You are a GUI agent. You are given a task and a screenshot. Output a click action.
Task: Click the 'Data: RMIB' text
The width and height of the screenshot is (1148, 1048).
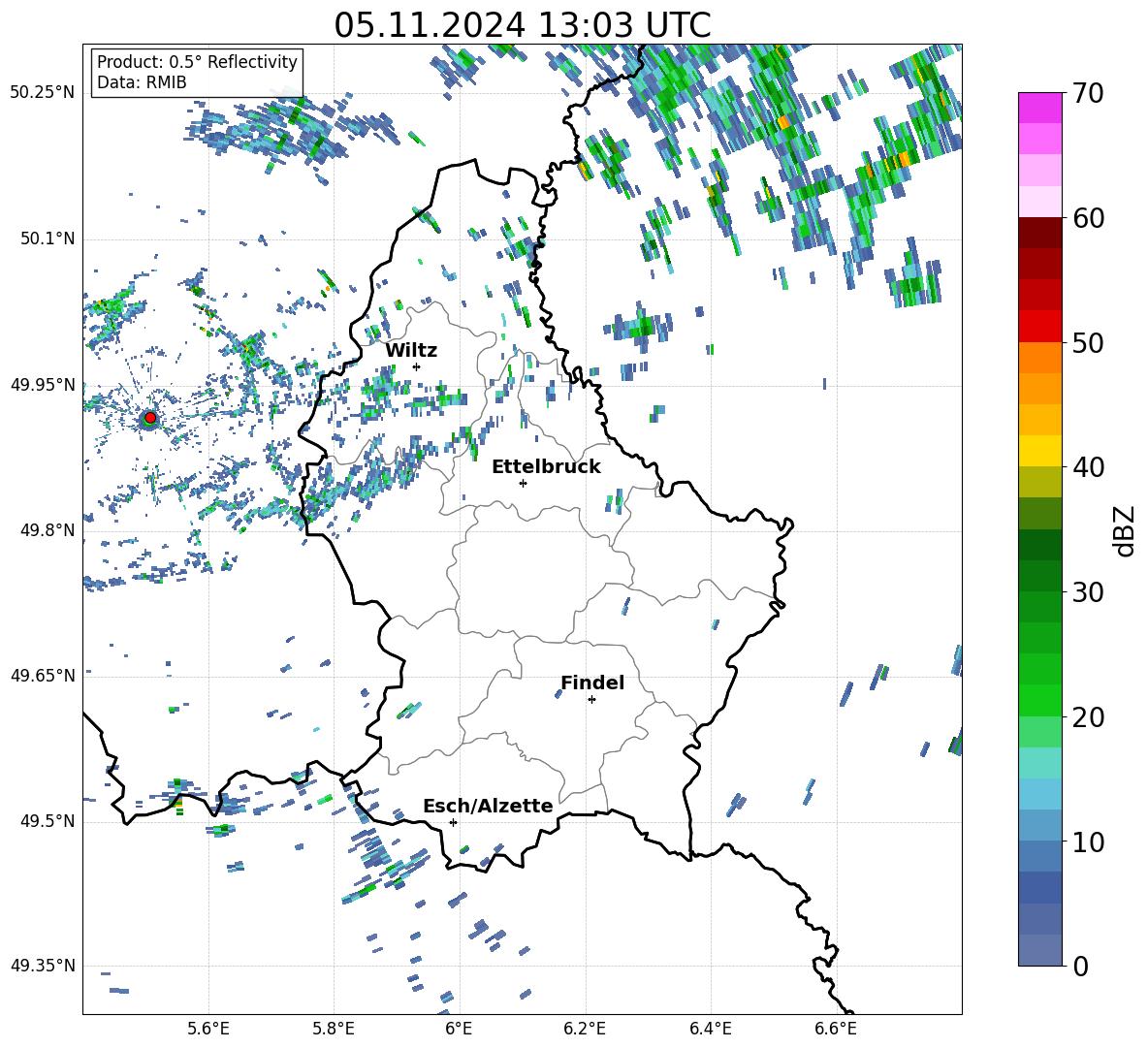tap(142, 82)
